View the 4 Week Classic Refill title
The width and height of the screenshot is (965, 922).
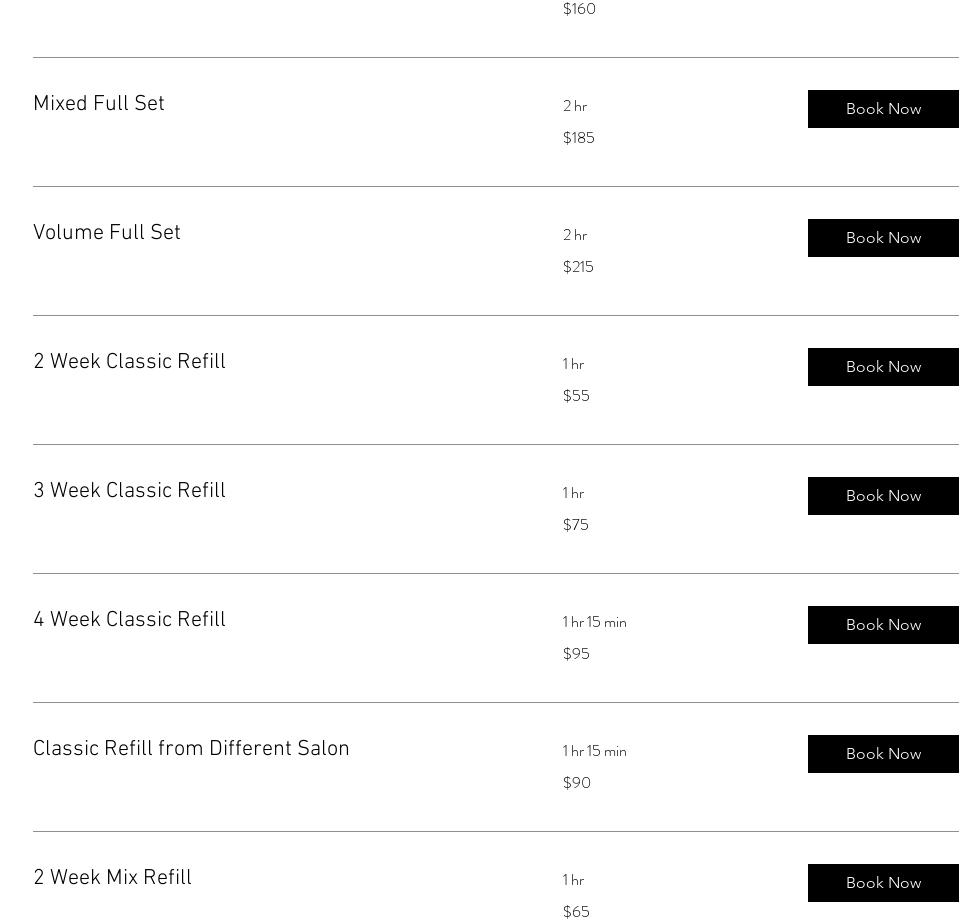pyautogui.click(x=129, y=621)
